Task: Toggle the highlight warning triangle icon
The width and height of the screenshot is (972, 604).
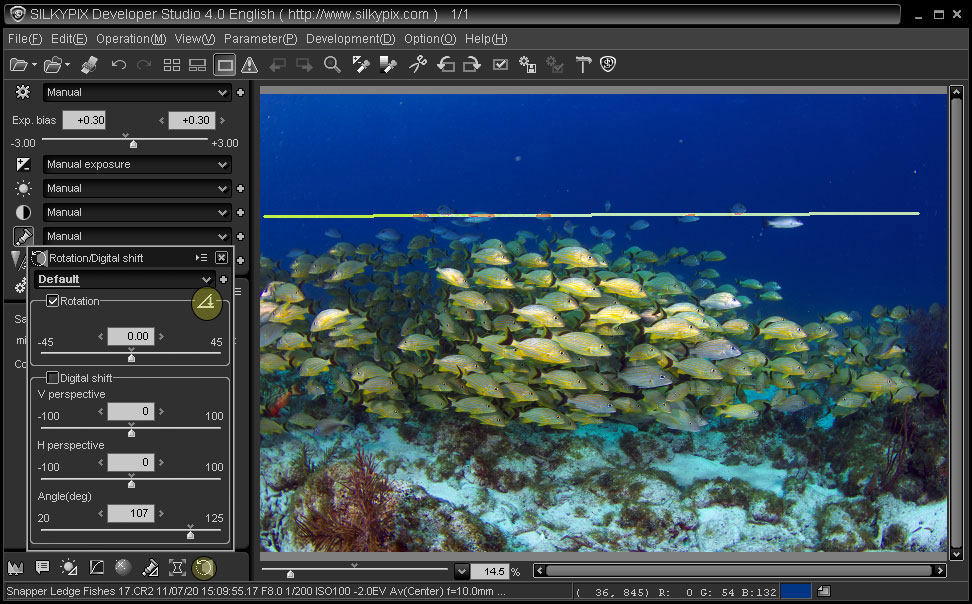Action: [x=250, y=65]
